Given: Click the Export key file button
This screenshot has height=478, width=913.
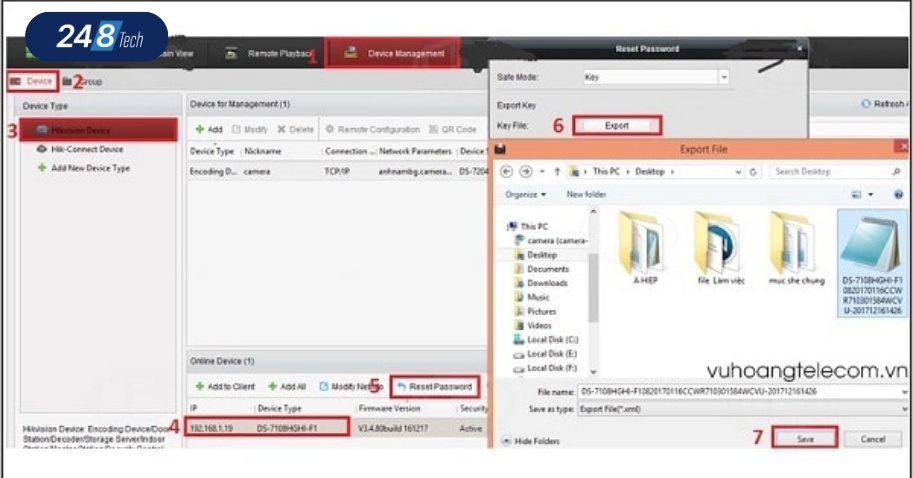Looking at the screenshot, I should pyautogui.click(x=617, y=126).
